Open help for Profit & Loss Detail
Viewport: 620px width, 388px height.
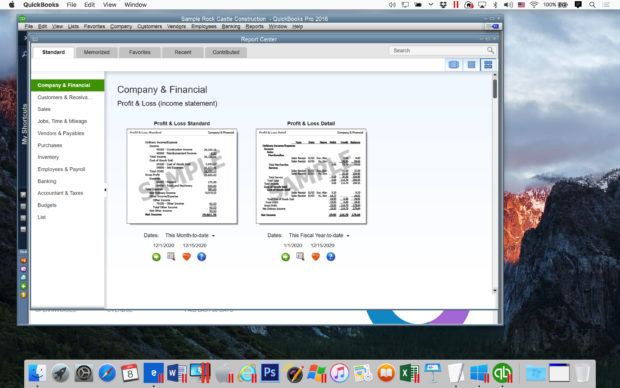pos(331,257)
